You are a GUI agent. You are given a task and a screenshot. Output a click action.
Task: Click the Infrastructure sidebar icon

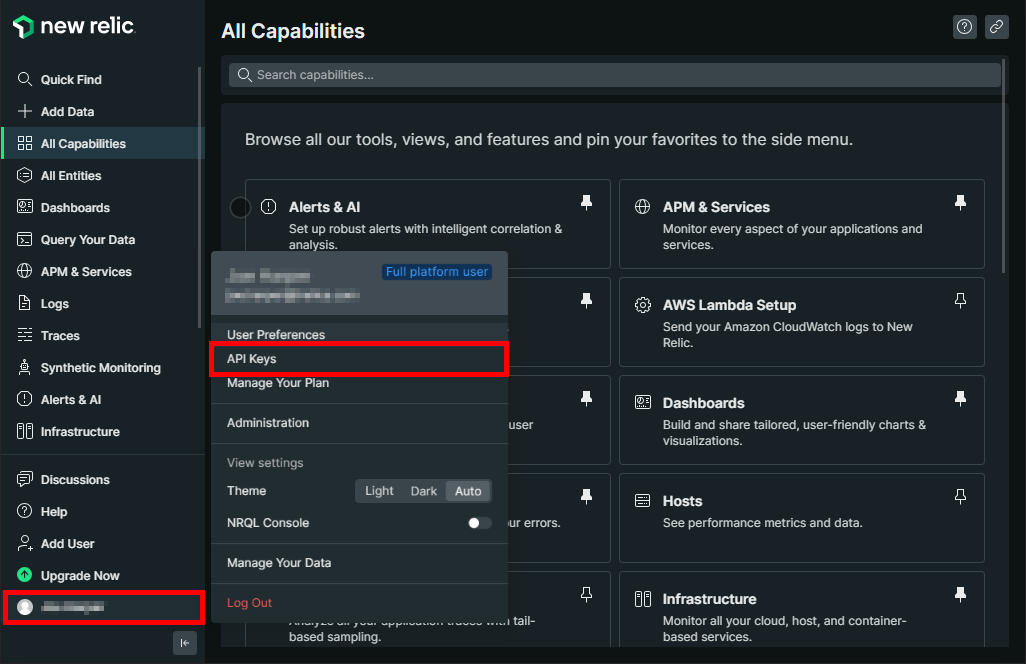tap(25, 431)
